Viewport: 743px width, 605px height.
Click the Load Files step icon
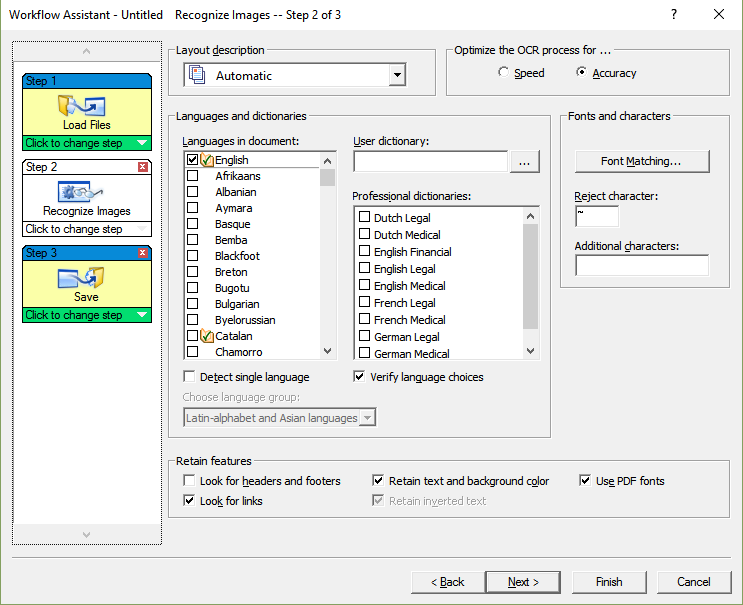point(87,106)
